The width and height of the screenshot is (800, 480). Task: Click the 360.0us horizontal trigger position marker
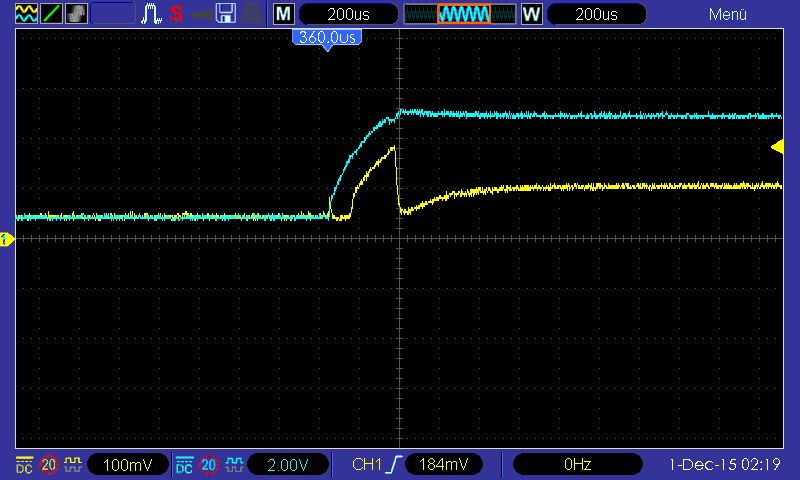coord(326,37)
